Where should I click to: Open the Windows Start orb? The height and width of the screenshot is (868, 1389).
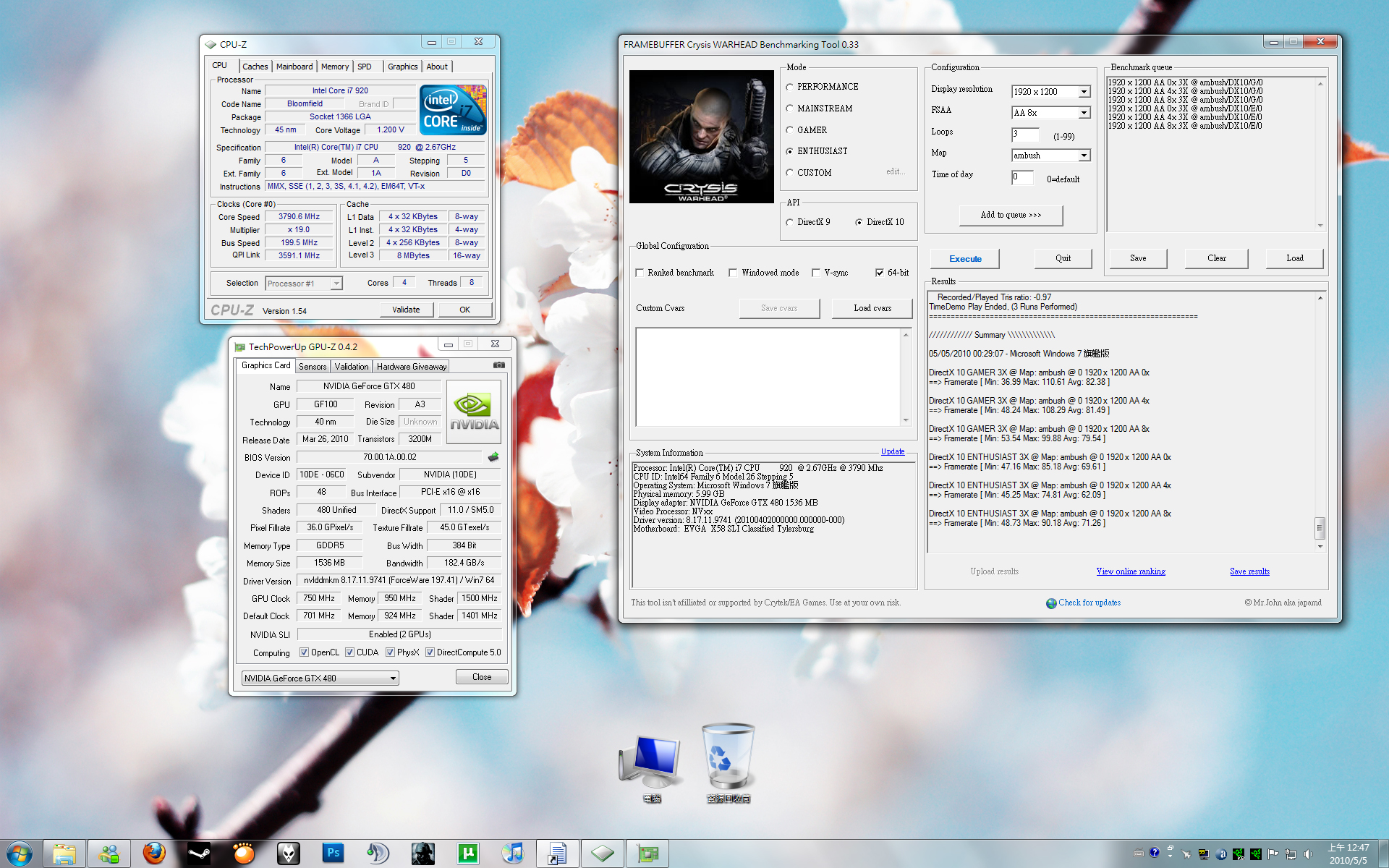20,854
